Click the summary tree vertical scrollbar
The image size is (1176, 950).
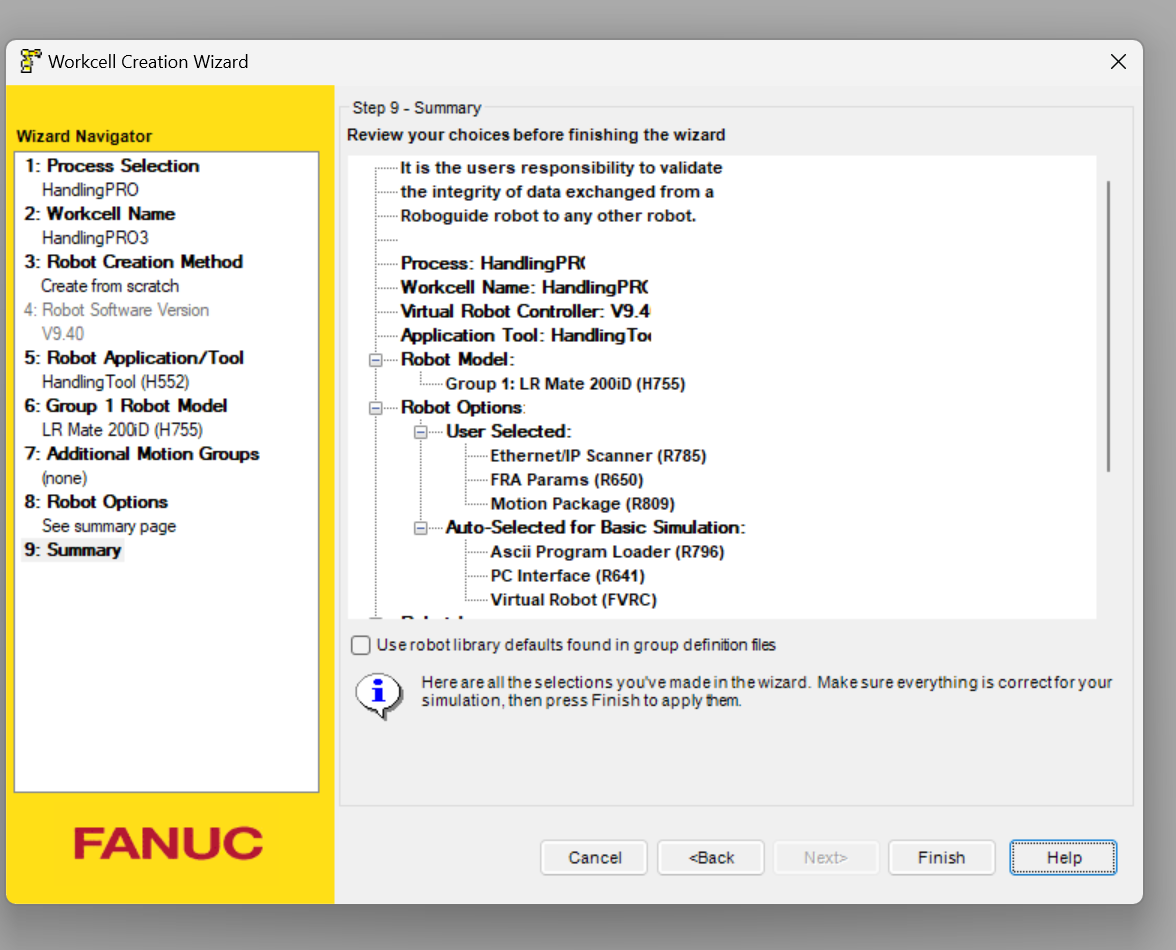tap(1108, 326)
